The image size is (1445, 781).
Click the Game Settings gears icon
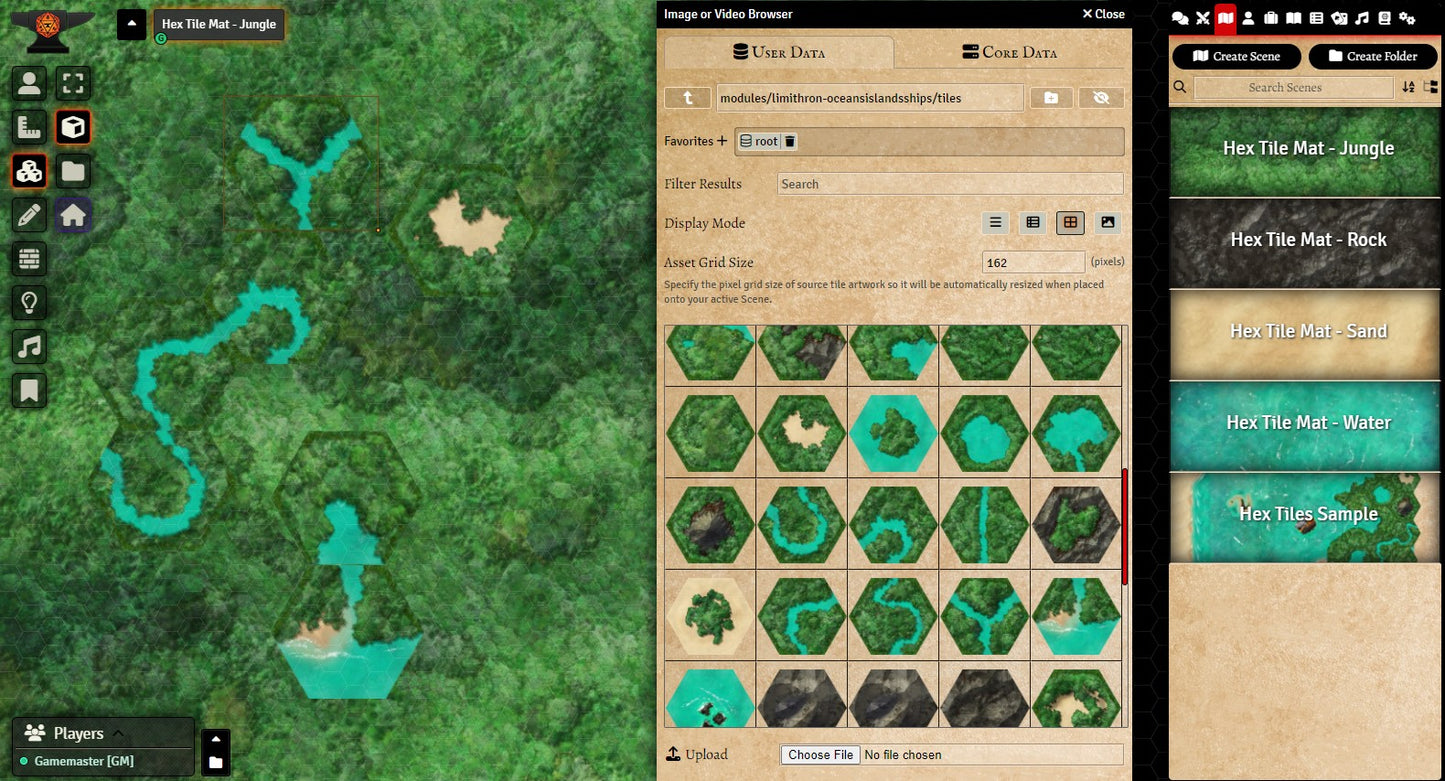(x=1407, y=18)
